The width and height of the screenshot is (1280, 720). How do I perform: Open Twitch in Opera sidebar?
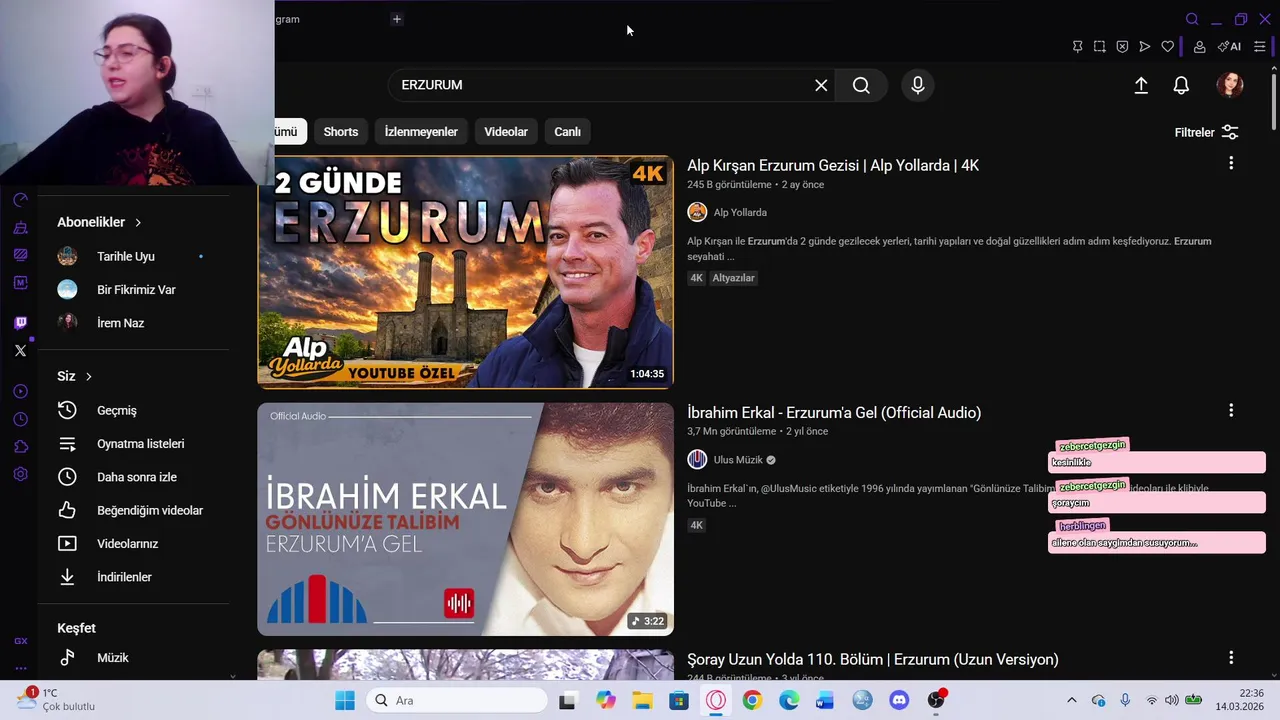[20, 322]
